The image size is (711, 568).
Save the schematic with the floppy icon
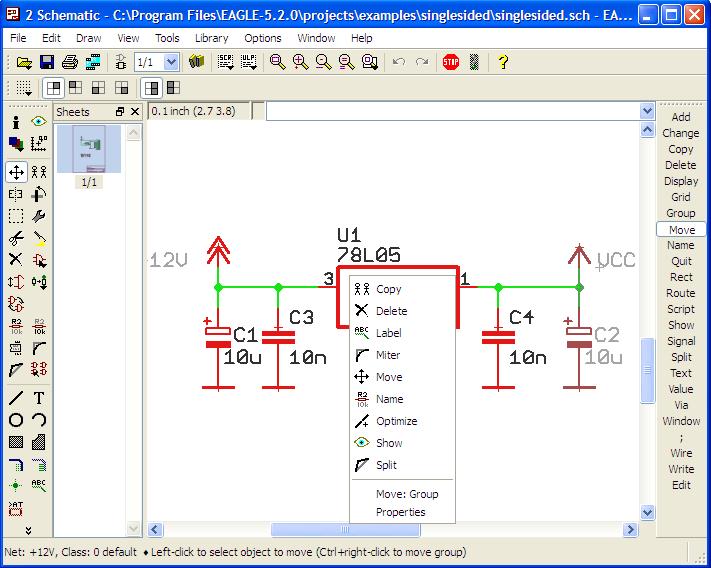[x=47, y=62]
